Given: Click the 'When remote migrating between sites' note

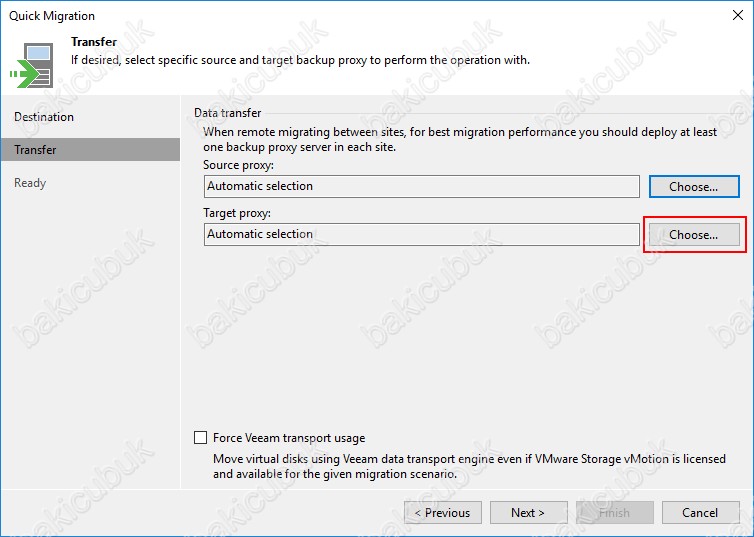Looking at the screenshot, I should 460,139.
